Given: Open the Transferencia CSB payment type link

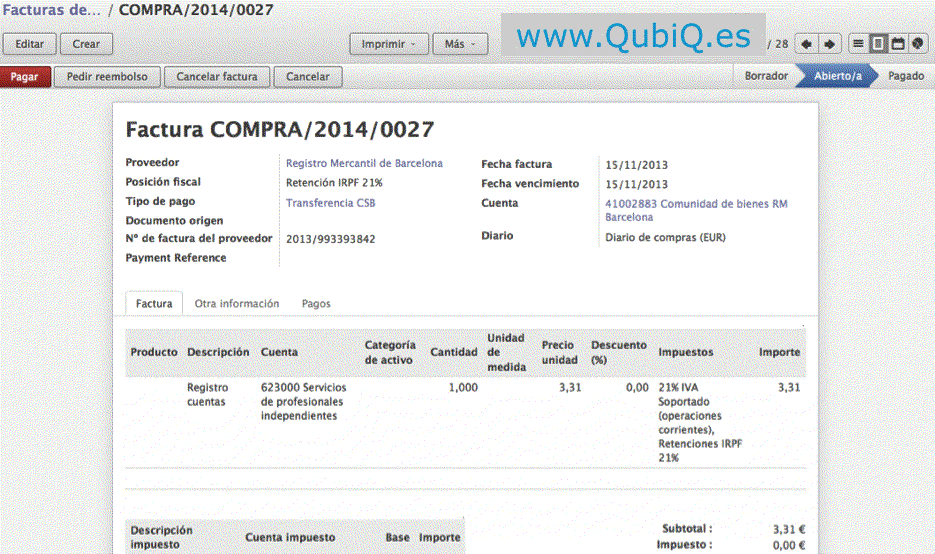Looking at the screenshot, I should coord(331,202).
